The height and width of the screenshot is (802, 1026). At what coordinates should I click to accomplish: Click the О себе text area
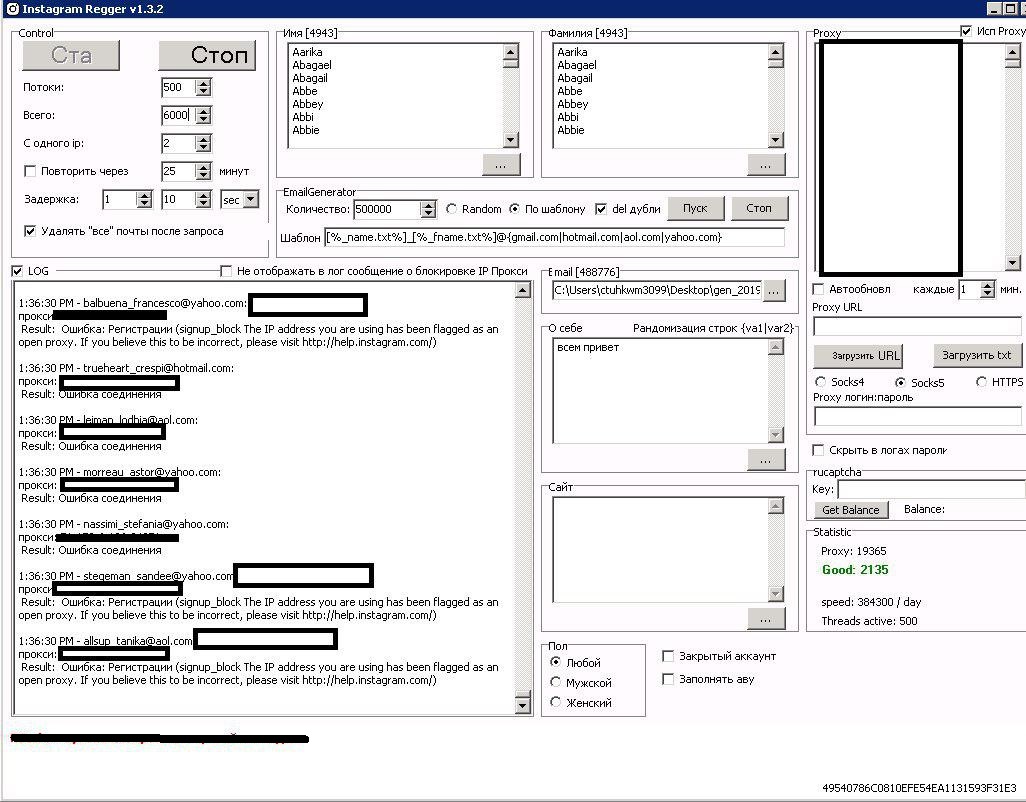(661, 391)
